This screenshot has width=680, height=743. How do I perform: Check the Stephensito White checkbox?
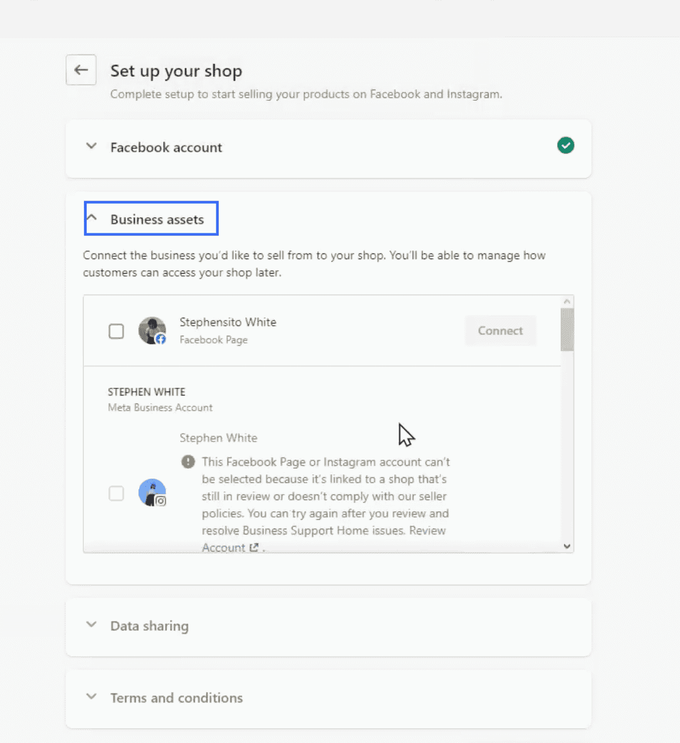(116, 331)
